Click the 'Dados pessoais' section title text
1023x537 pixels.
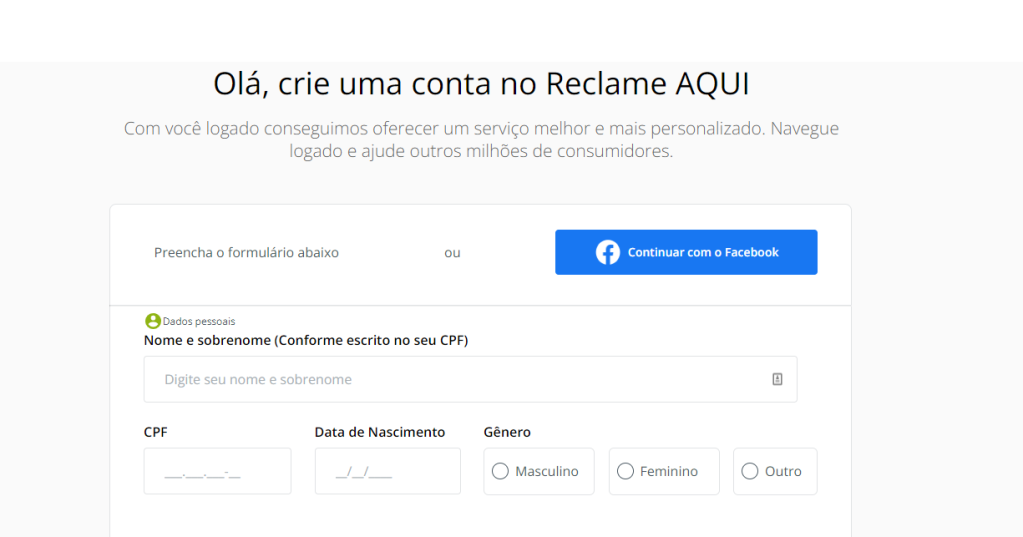199,322
